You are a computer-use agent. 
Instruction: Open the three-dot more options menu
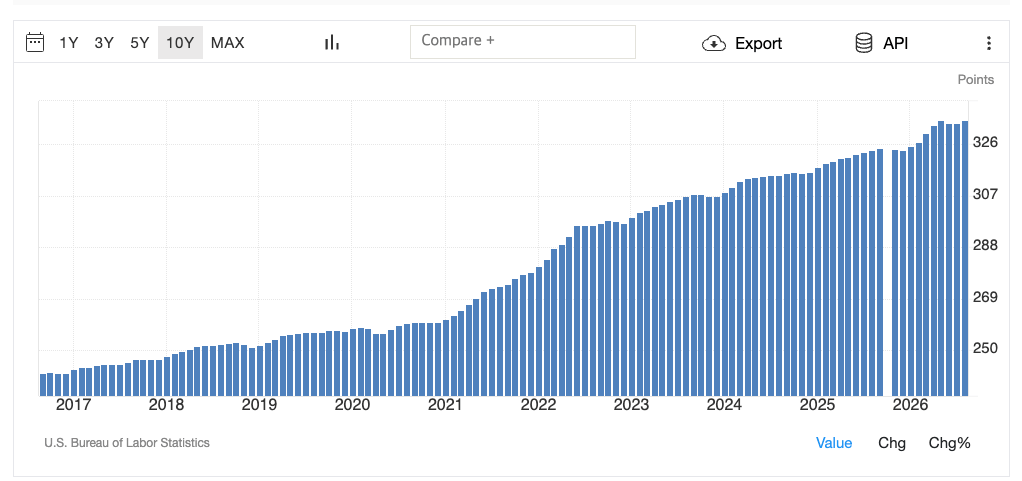pyautogui.click(x=989, y=43)
